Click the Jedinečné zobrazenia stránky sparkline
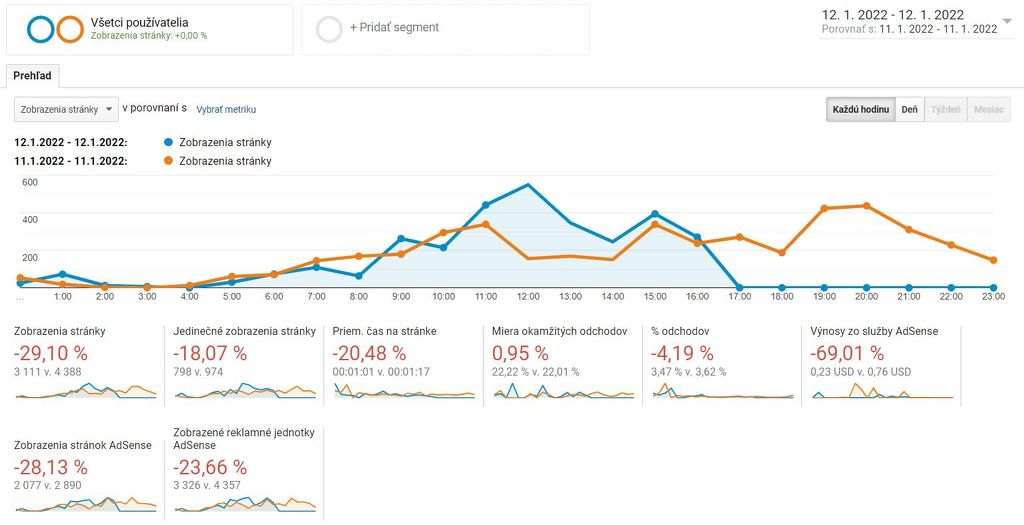Screen dimensions: 1024x525 coord(244,391)
